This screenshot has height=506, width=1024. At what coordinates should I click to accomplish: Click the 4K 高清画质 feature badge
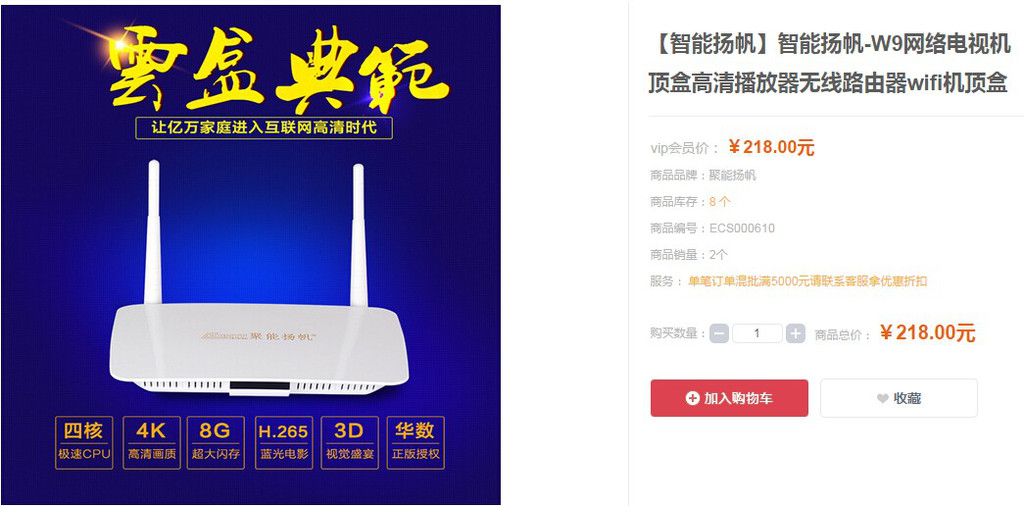coord(152,443)
